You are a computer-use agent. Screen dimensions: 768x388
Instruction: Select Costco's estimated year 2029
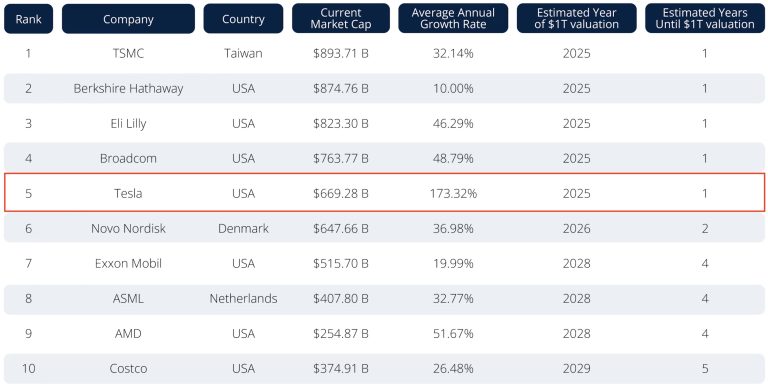point(576,369)
